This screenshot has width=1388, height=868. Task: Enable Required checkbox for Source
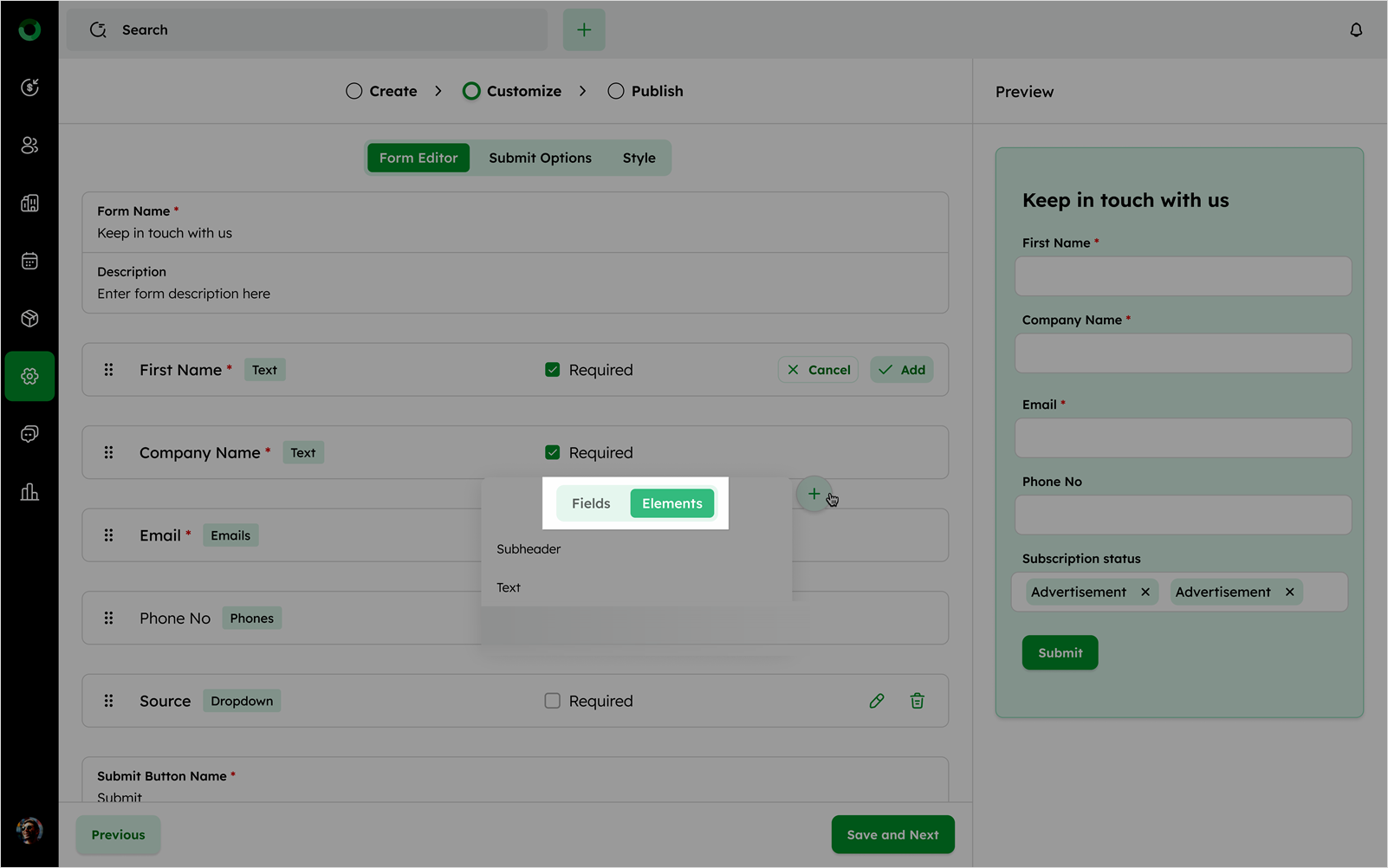pyautogui.click(x=553, y=701)
